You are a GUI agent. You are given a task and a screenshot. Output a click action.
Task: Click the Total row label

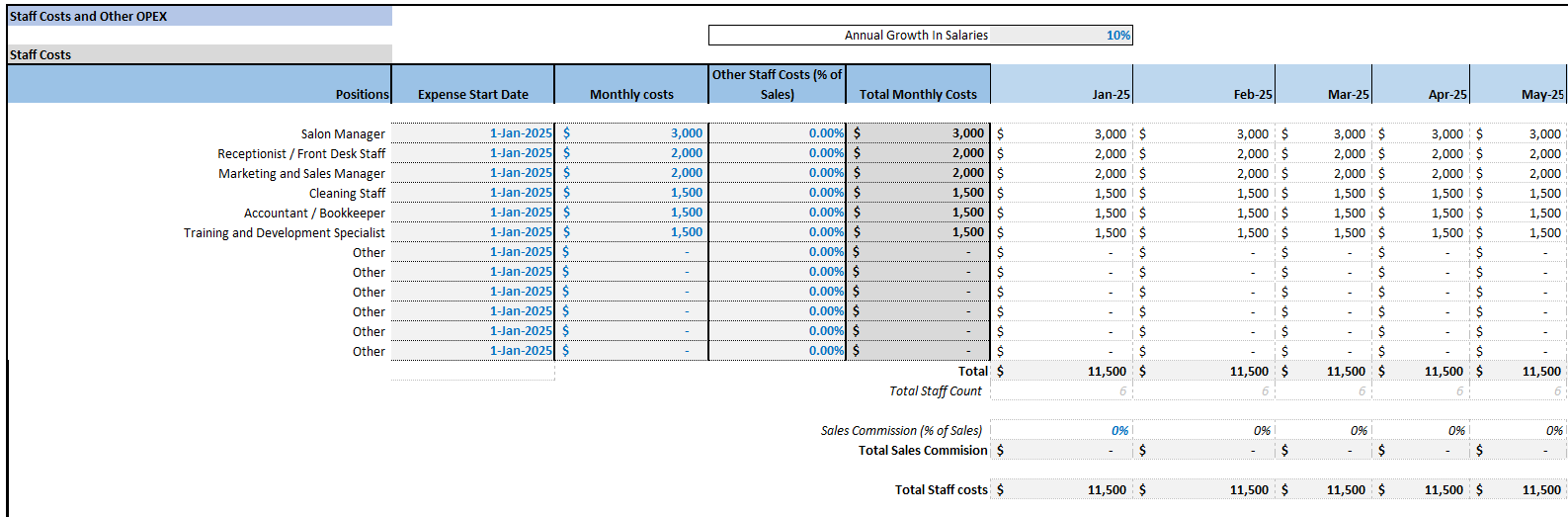point(973,371)
